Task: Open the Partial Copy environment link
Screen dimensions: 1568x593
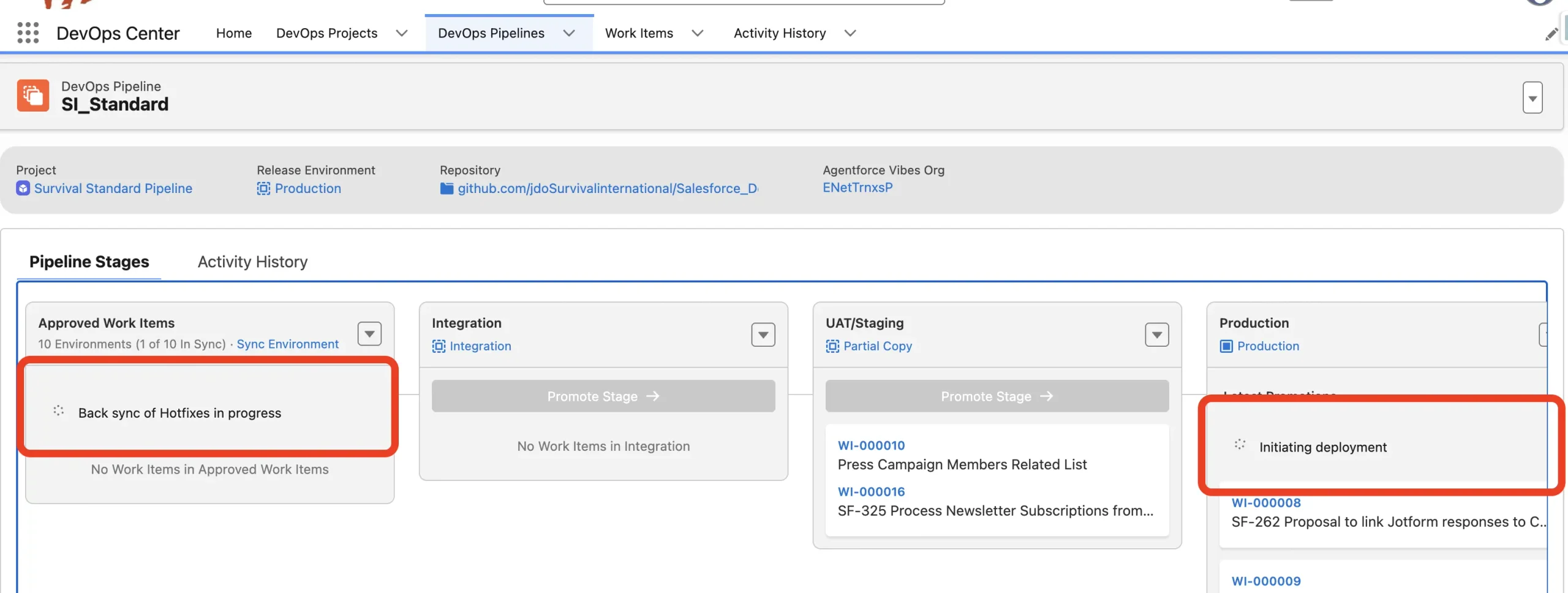Action: point(878,346)
